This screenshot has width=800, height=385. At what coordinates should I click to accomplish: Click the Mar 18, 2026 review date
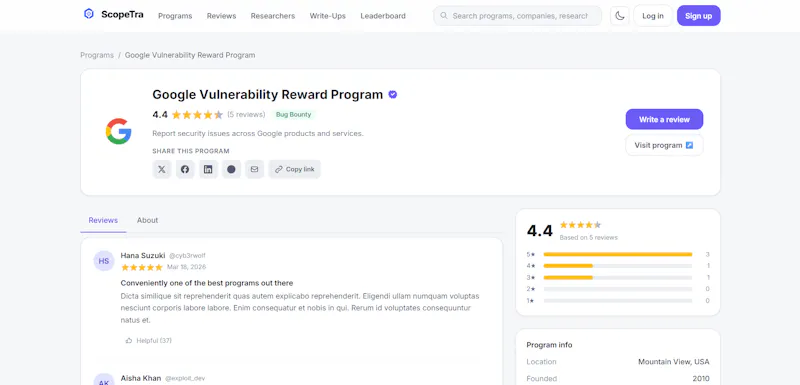186,267
